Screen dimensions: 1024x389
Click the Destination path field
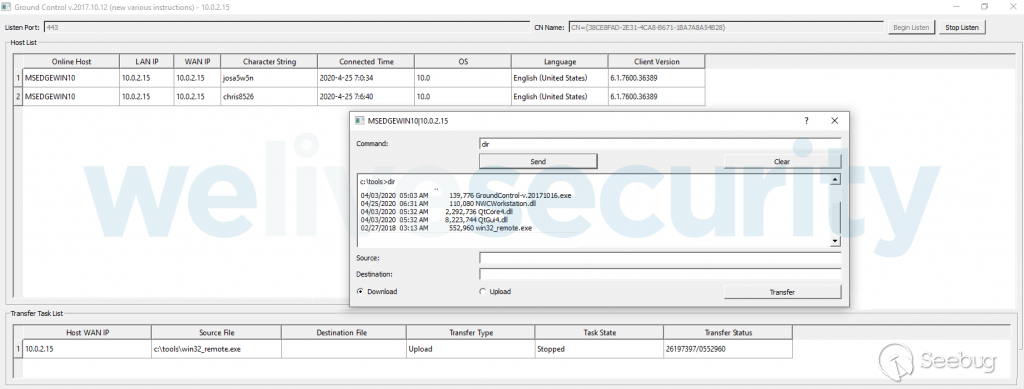[660, 274]
